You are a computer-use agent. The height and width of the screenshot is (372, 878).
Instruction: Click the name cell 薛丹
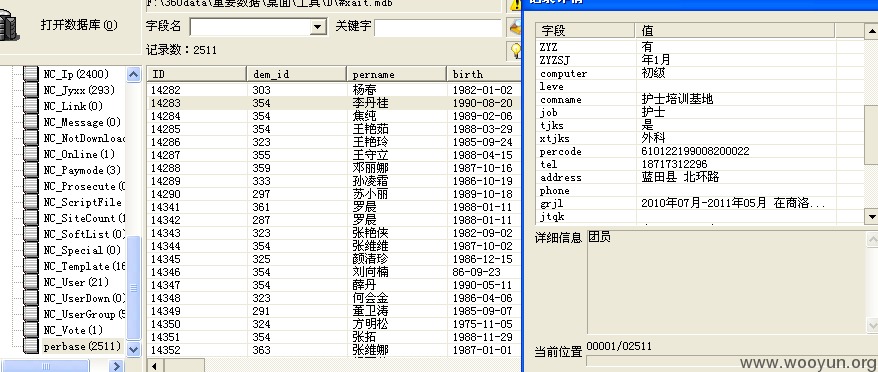[364, 285]
